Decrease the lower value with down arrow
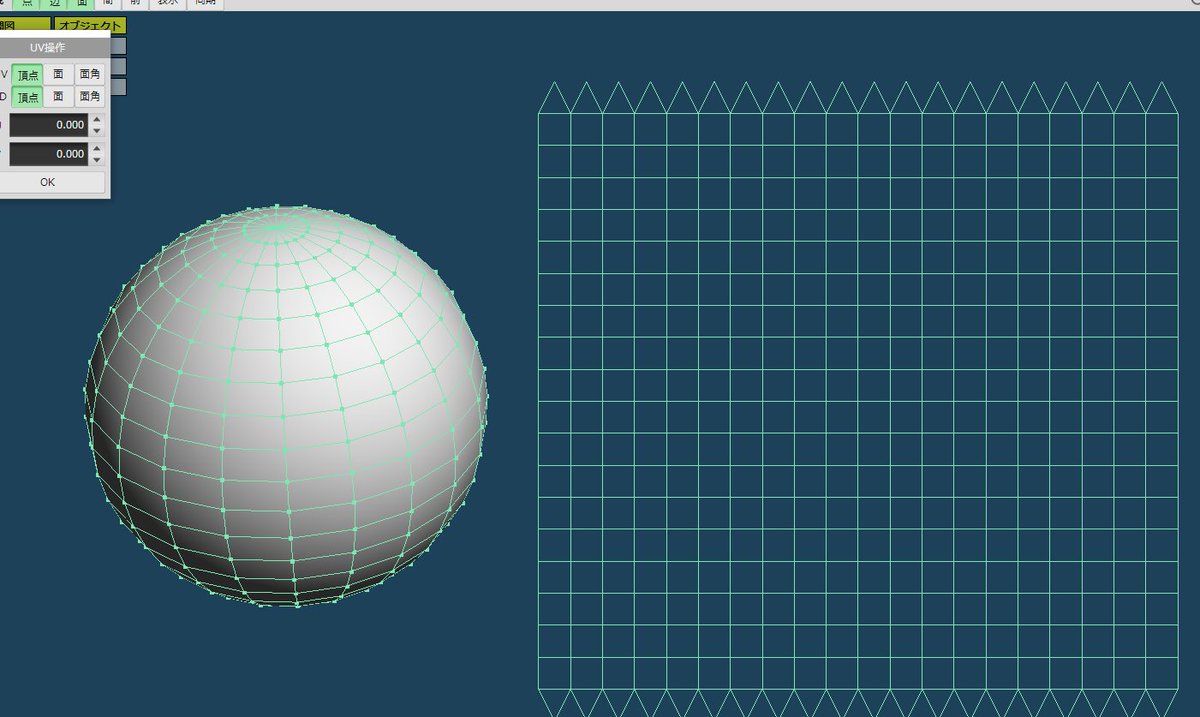This screenshot has width=1200, height=717. [97, 160]
